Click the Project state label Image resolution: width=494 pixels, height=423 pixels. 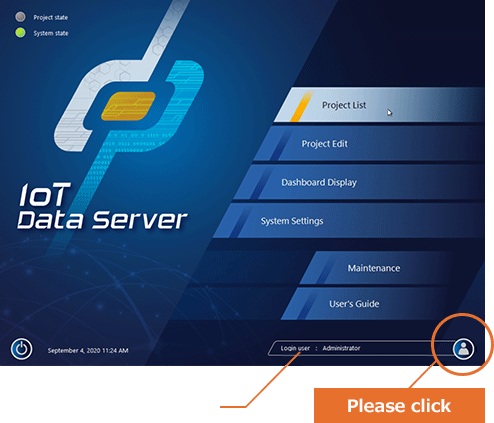coord(51,17)
